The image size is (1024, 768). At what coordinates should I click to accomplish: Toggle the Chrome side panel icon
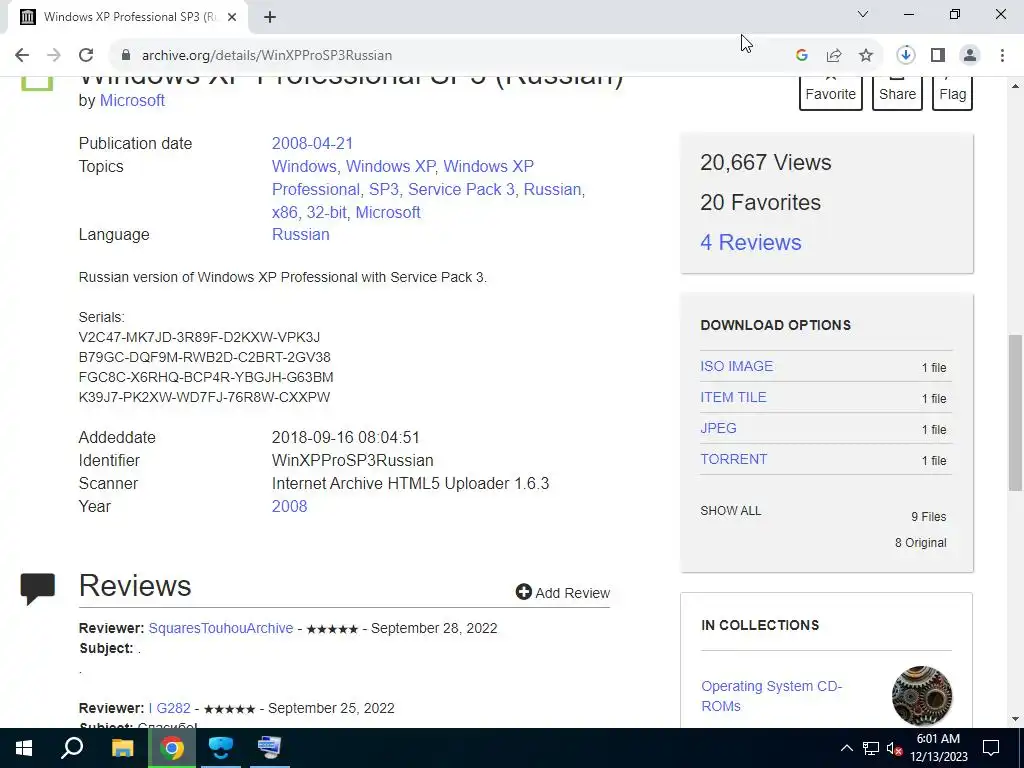pyautogui.click(x=938, y=55)
